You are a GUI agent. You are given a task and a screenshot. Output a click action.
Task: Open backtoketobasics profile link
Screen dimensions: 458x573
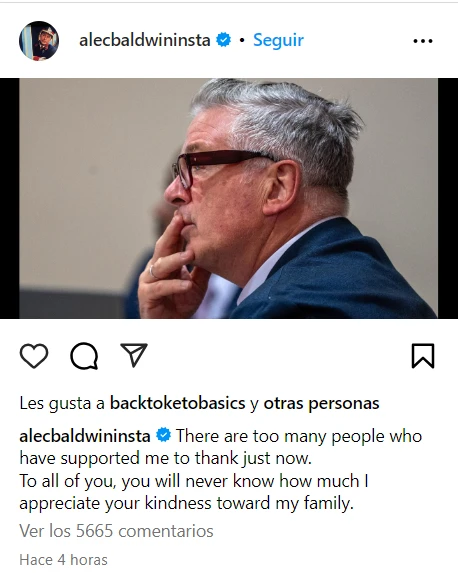coord(178,403)
